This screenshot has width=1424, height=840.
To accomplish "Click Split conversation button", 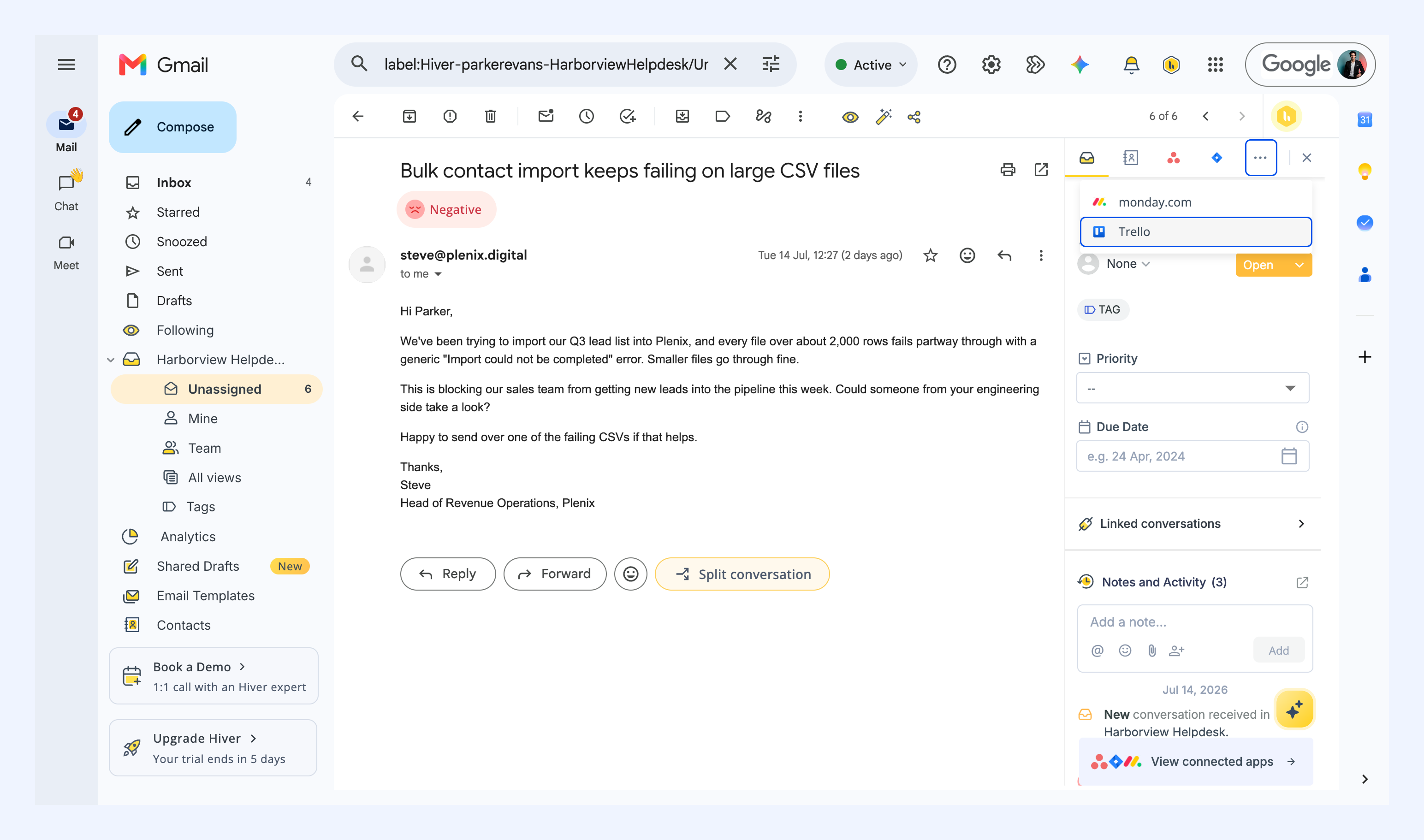I will point(742,574).
